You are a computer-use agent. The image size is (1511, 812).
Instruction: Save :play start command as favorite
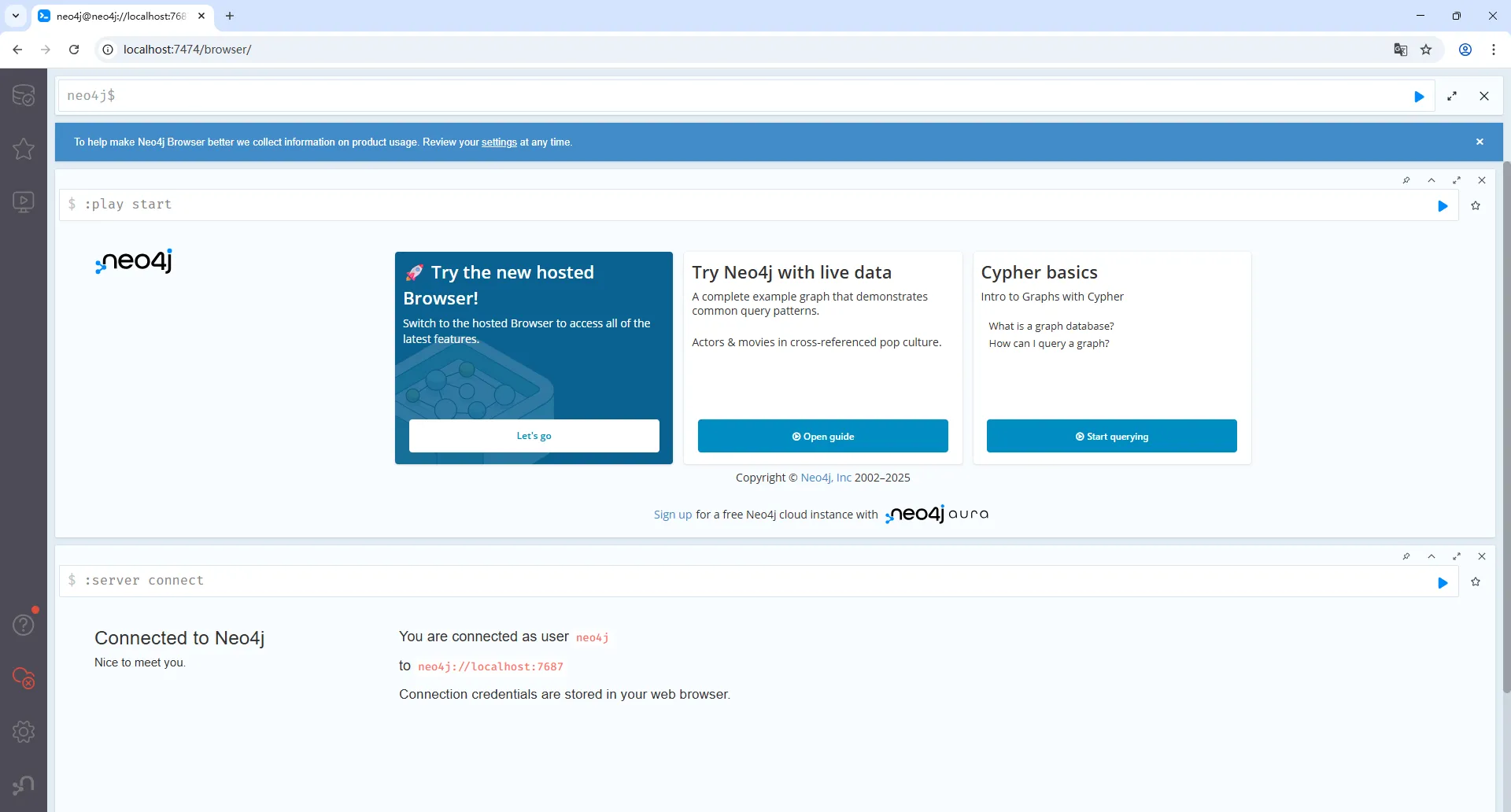[1476, 206]
